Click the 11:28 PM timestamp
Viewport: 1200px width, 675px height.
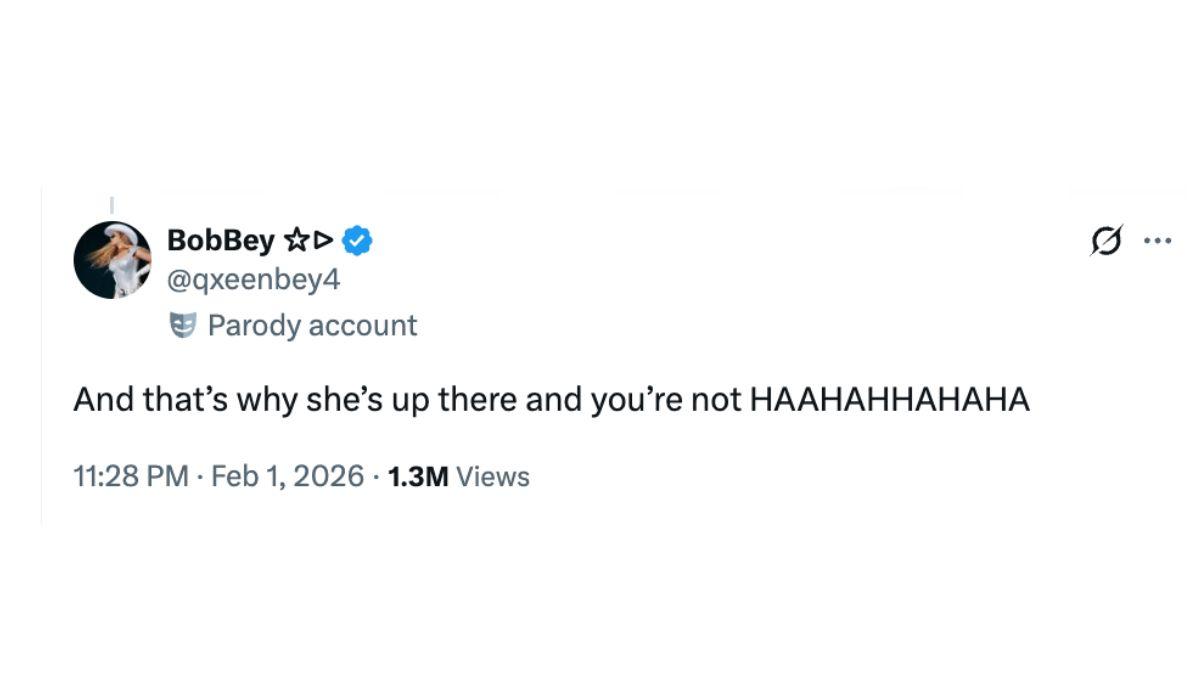pyautogui.click(x=129, y=476)
